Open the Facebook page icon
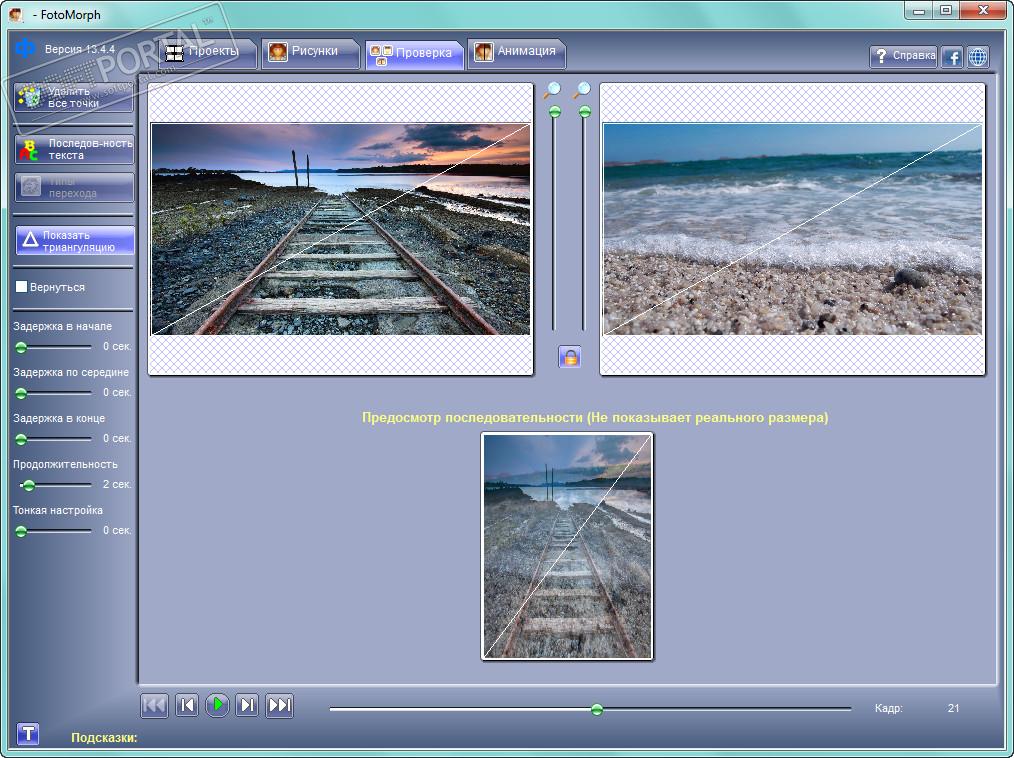 [952, 57]
